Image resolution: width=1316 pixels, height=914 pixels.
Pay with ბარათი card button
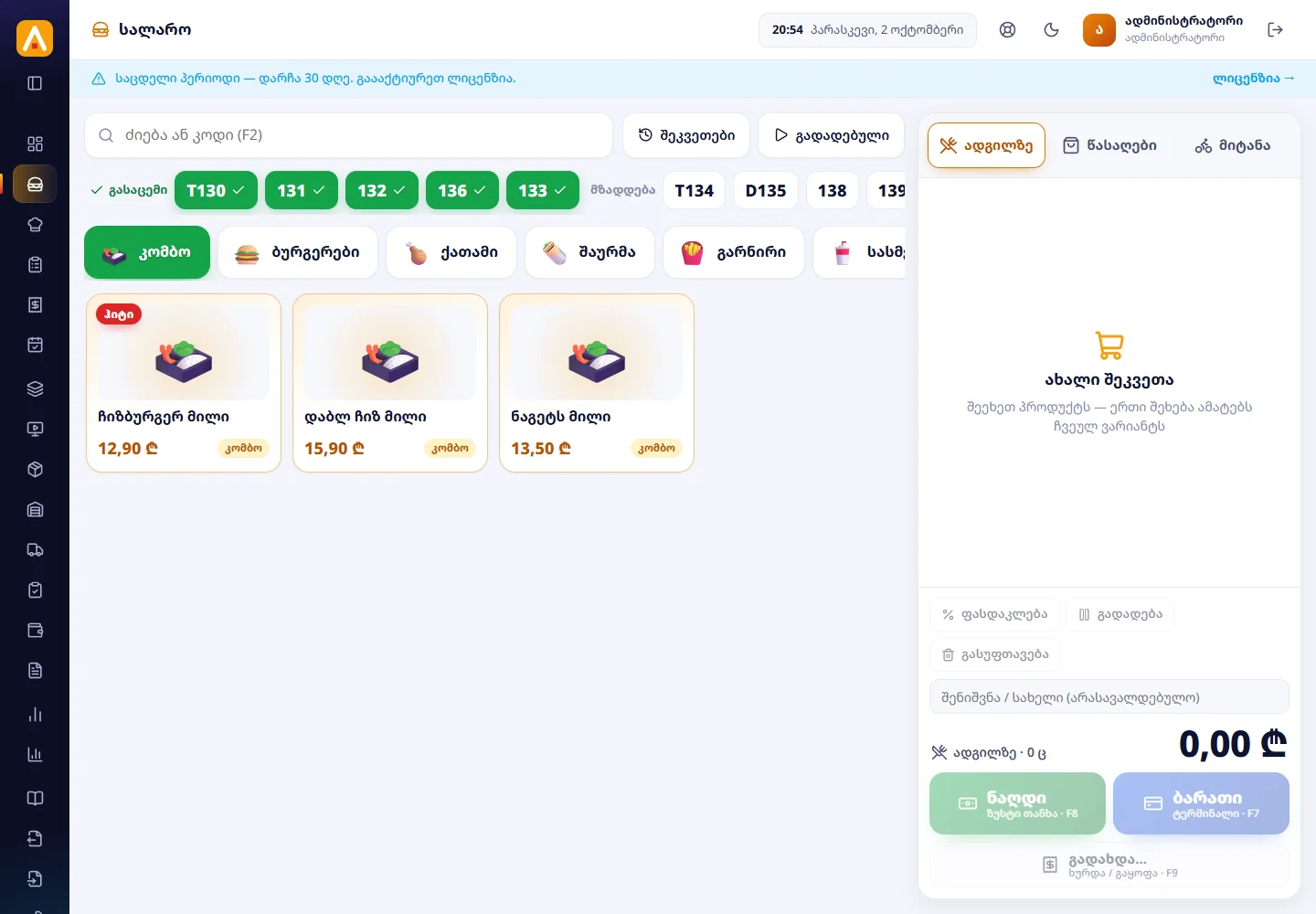coord(1201,803)
